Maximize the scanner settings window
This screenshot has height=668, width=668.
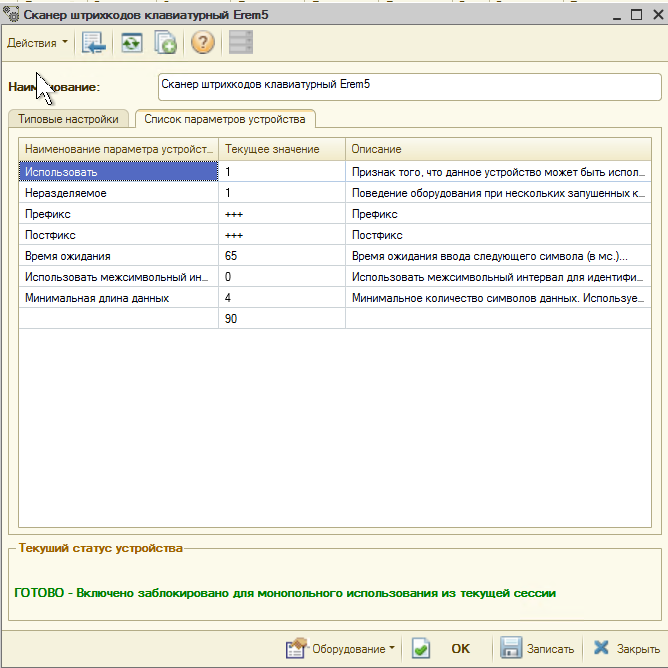tap(636, 14)
